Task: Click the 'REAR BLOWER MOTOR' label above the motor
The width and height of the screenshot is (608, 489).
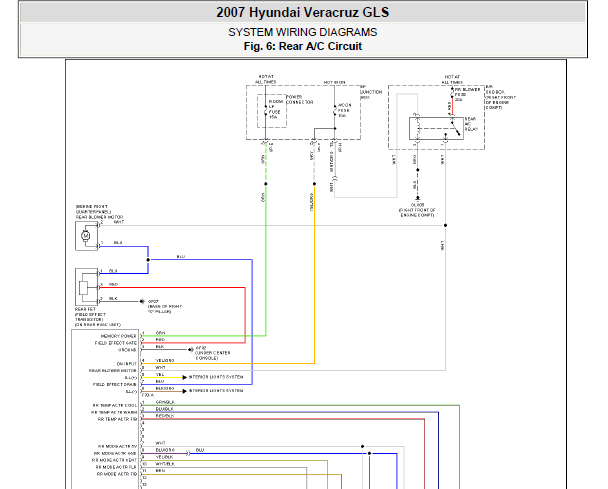Action: (99, 217)
